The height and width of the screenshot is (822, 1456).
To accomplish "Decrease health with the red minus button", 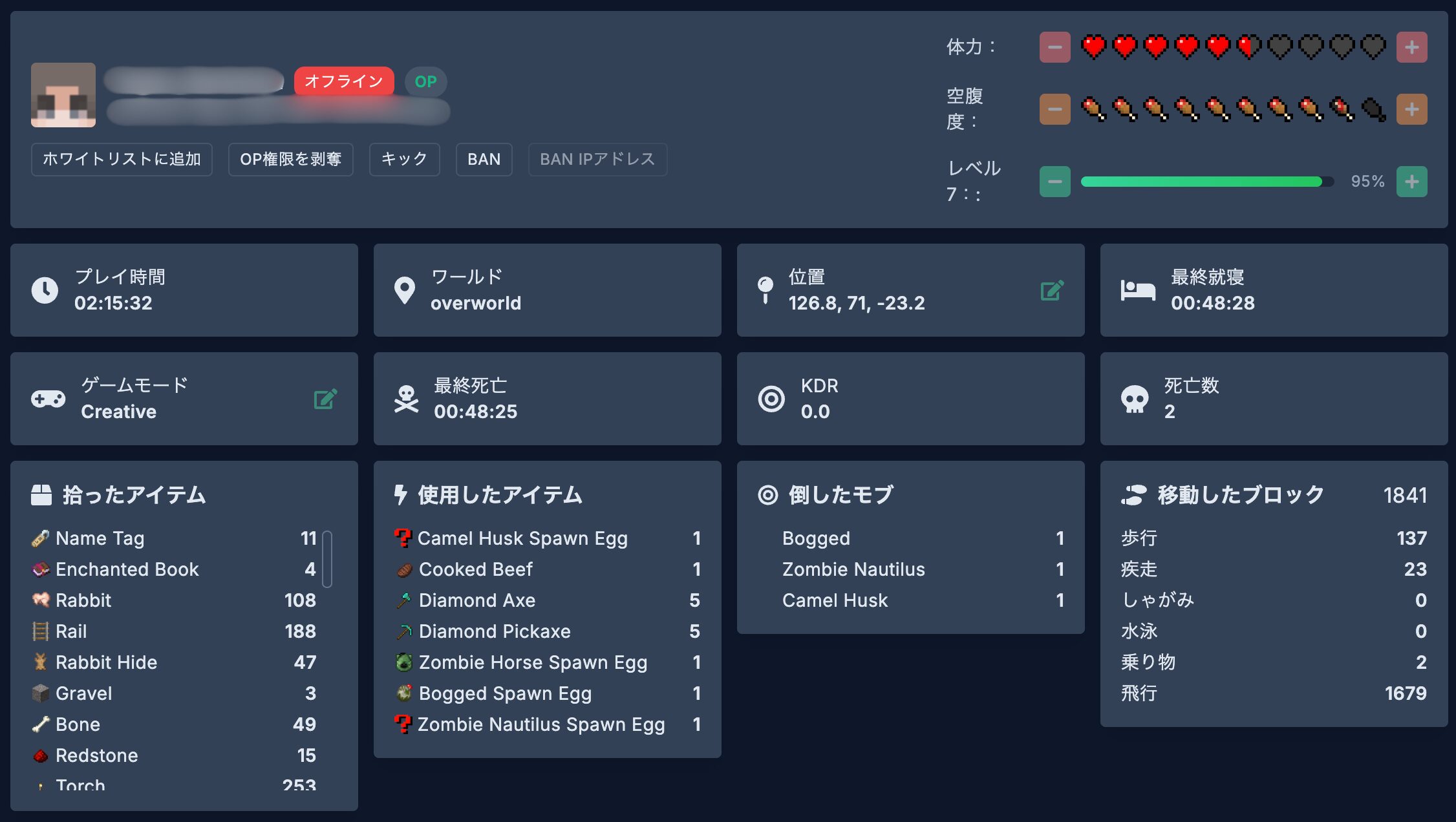I will (1055, 47).
